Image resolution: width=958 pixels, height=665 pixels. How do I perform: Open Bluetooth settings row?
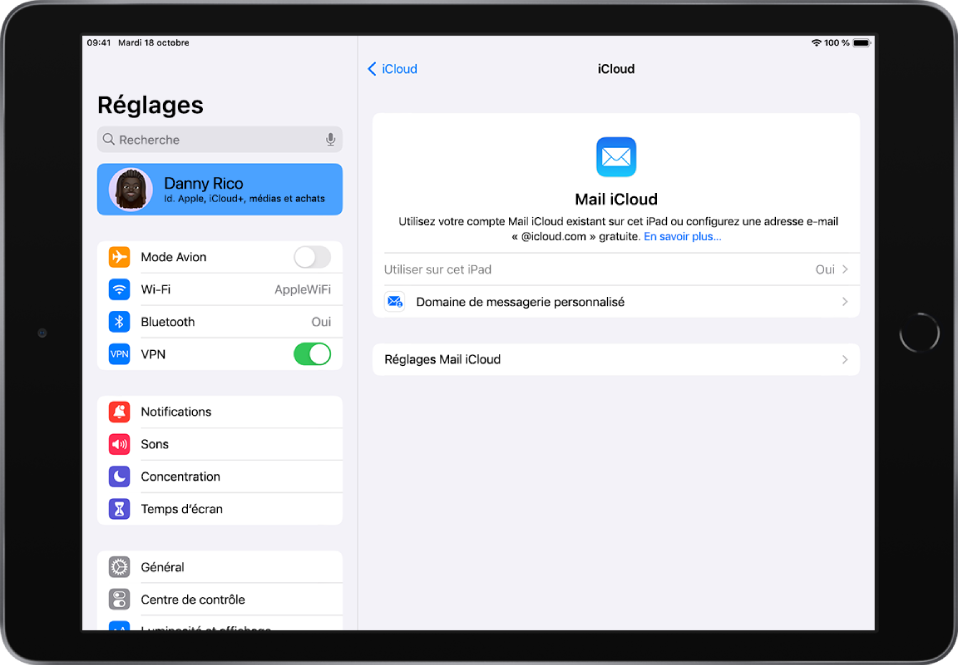coord(220,321)
